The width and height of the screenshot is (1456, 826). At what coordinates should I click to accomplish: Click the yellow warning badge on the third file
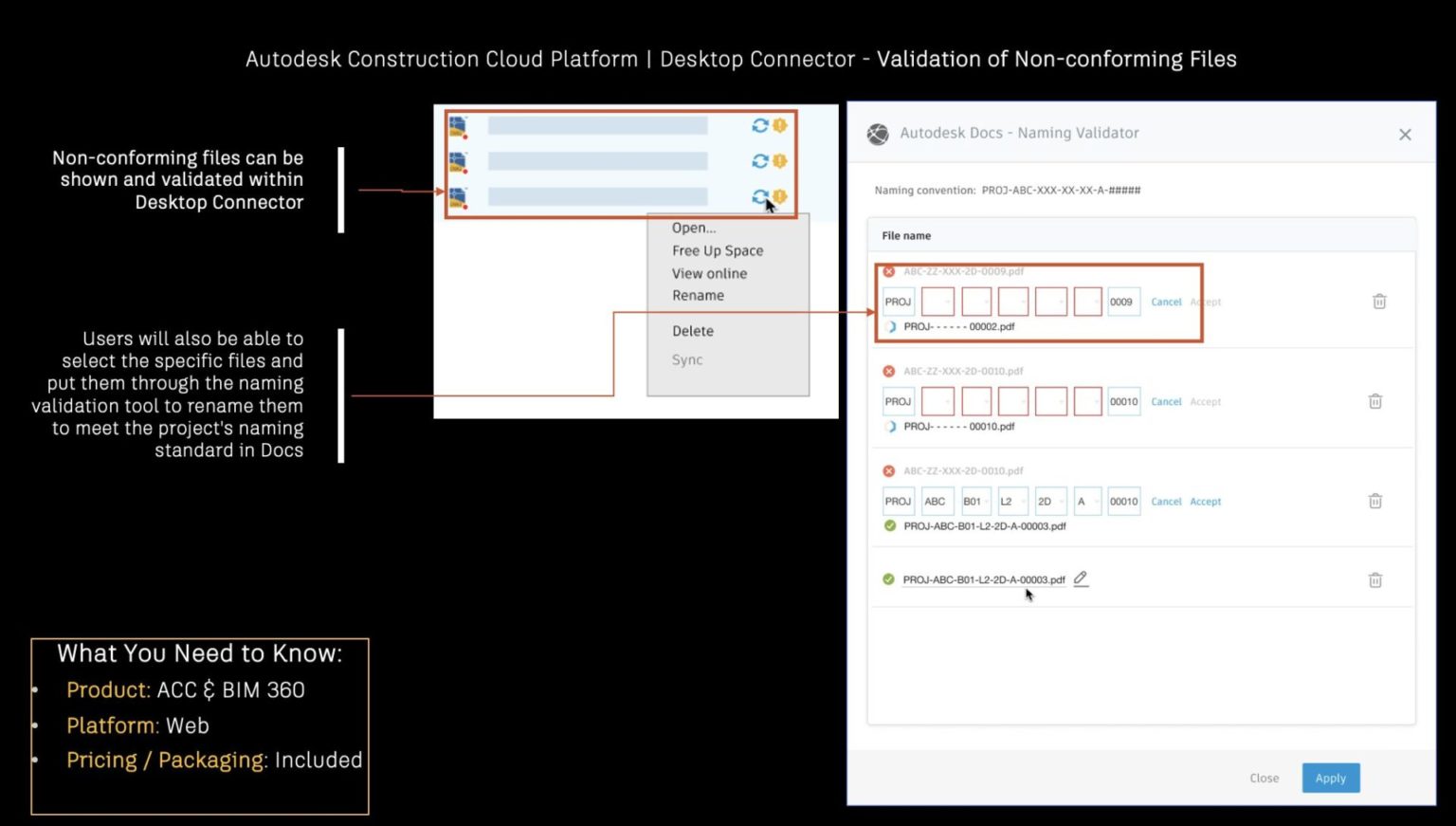point(778,197)
